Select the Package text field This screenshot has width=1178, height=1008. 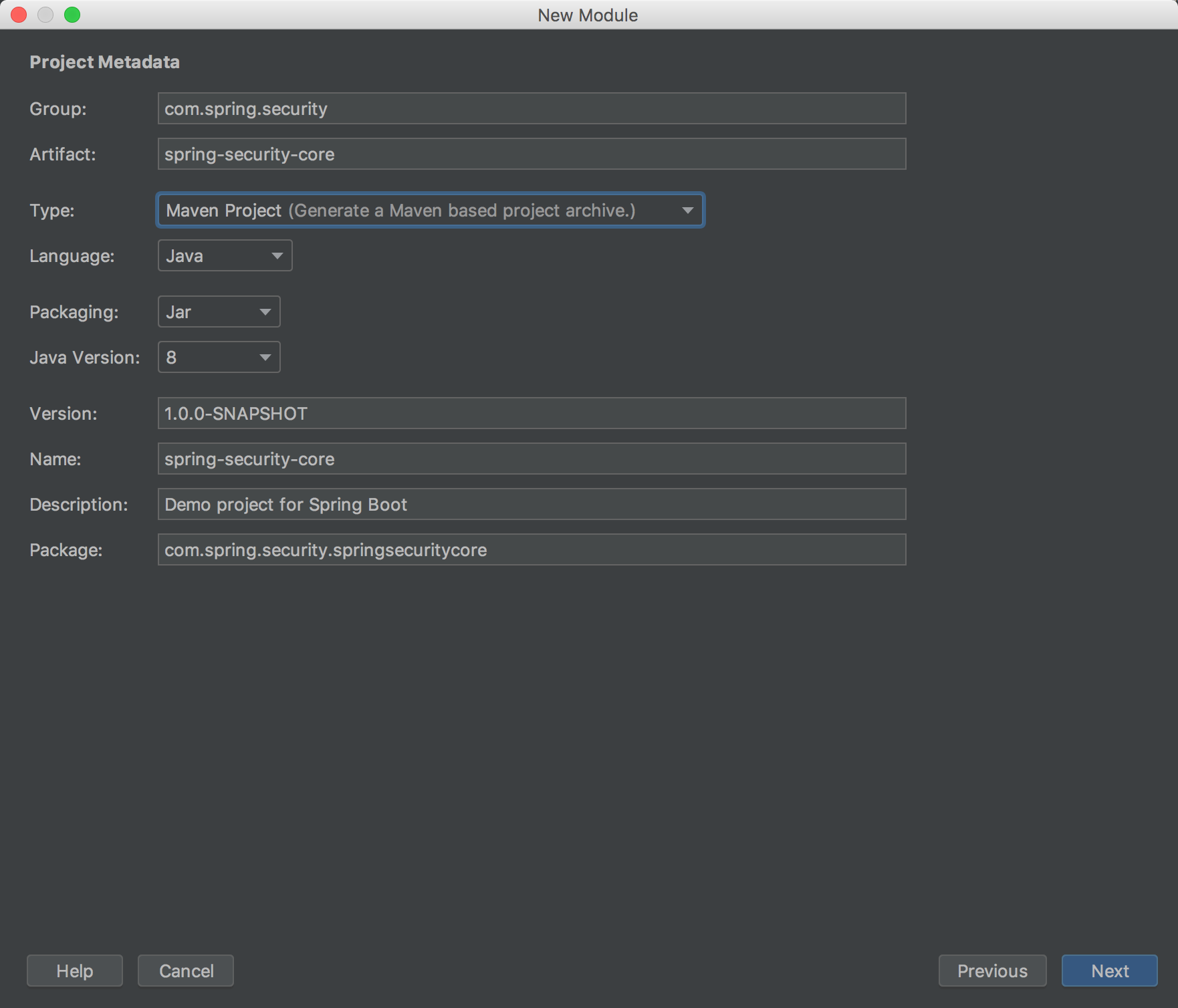(532, 549)
